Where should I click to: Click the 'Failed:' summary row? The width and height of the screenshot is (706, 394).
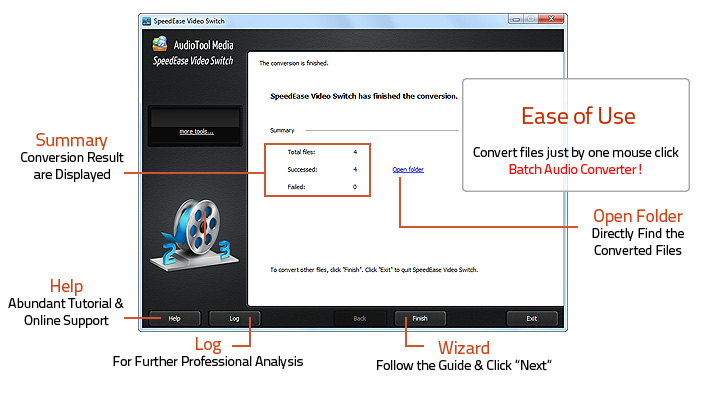click(x=322, y=187)
